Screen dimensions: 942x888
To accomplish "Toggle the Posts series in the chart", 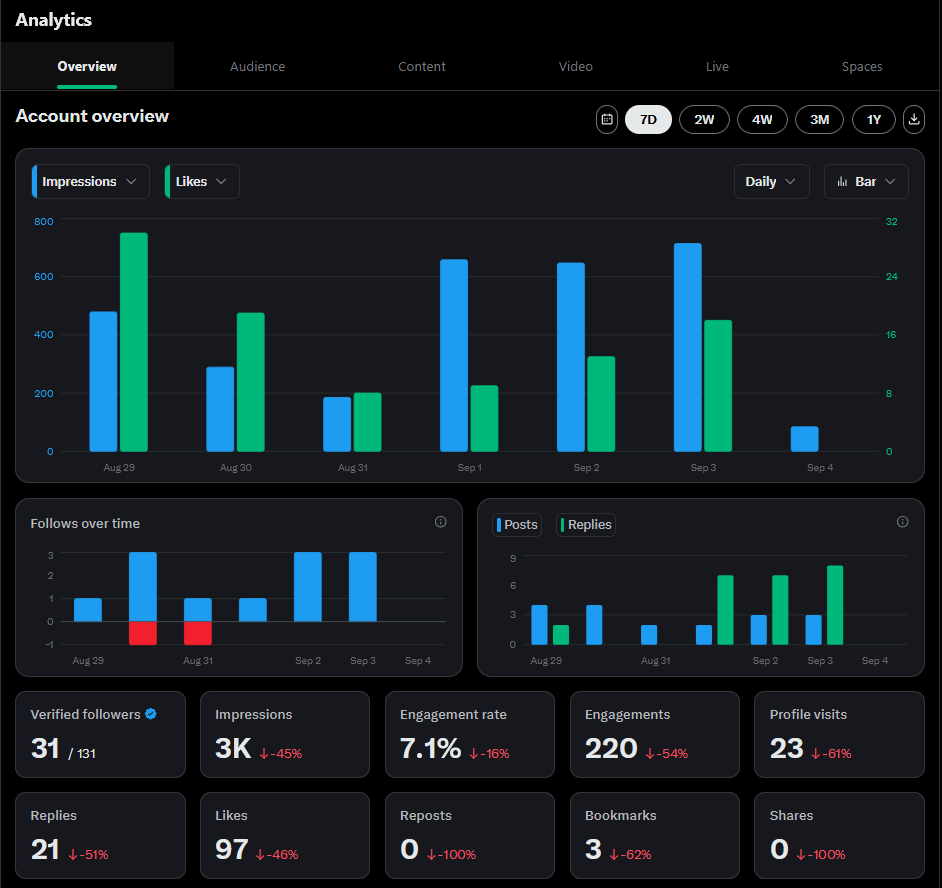I will [x=517, y=525].
